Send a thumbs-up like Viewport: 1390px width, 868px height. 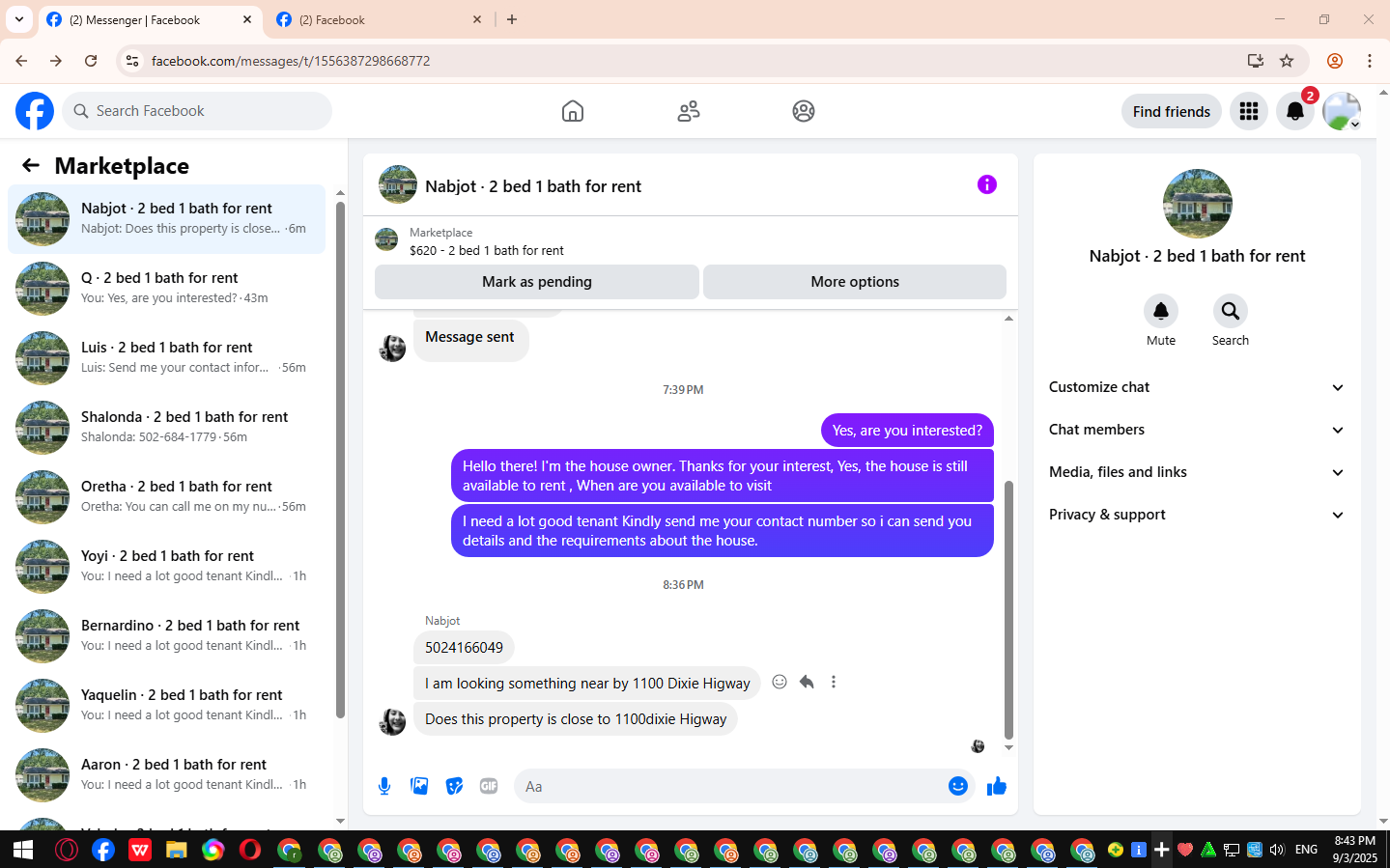pyautogui.click(x=997, y=786)
